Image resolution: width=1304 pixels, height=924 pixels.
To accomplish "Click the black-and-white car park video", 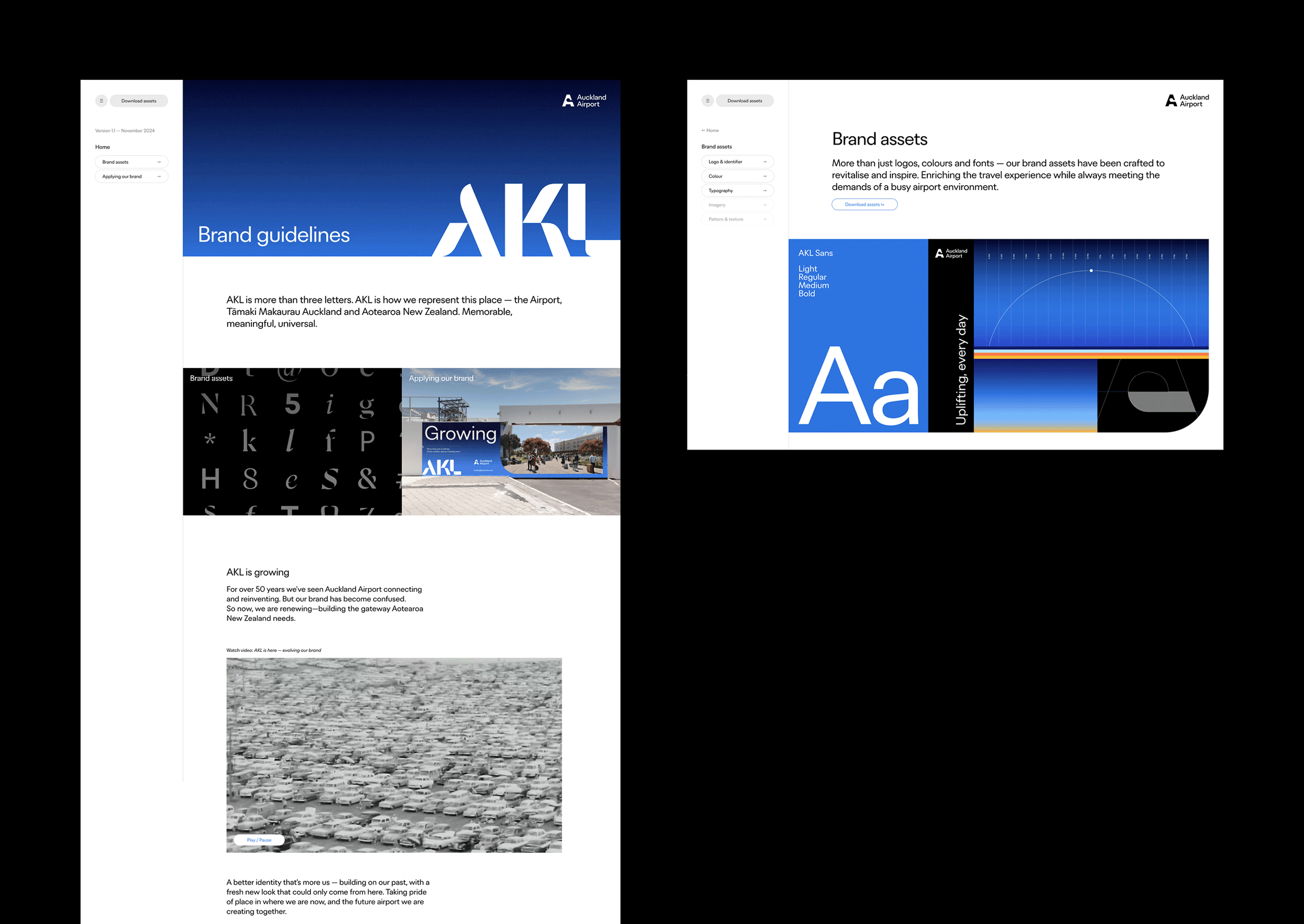I will tap(394, 755).
